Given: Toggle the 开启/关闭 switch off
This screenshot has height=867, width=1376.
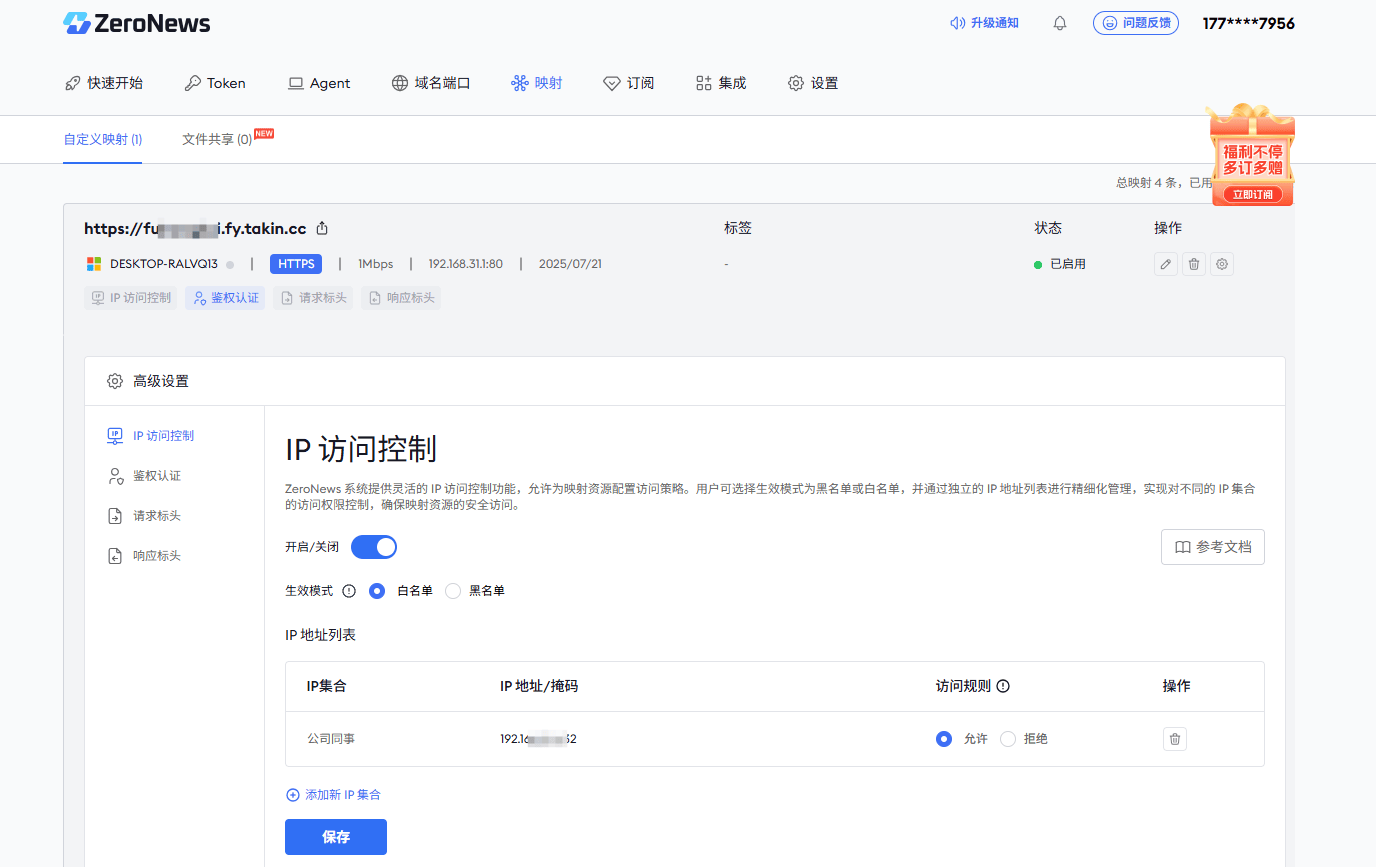Looking at the screenshot, I should coord(374,547).
